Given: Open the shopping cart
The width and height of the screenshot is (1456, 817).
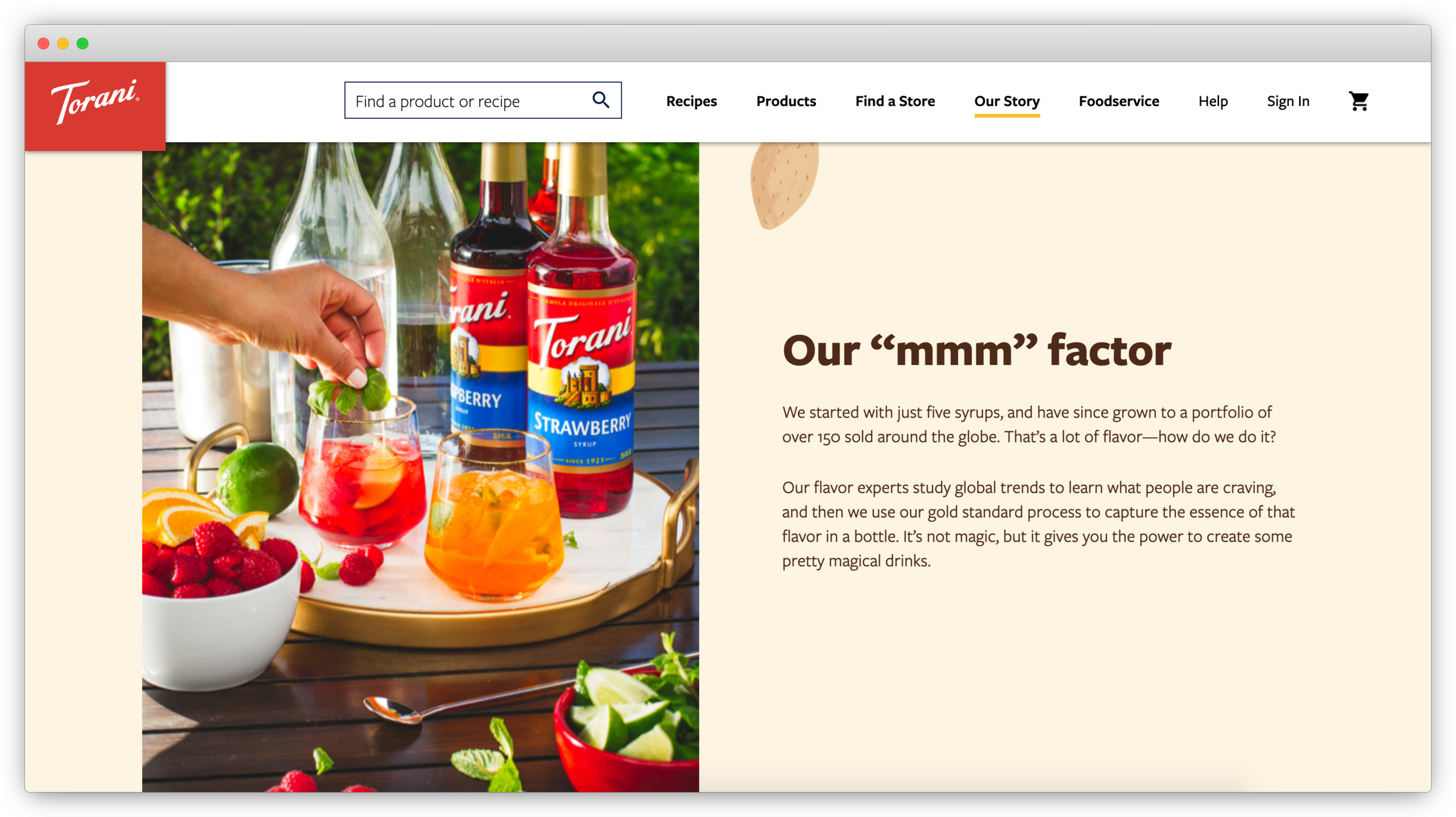Looking at the screenshot, I should coord(1358,101).
